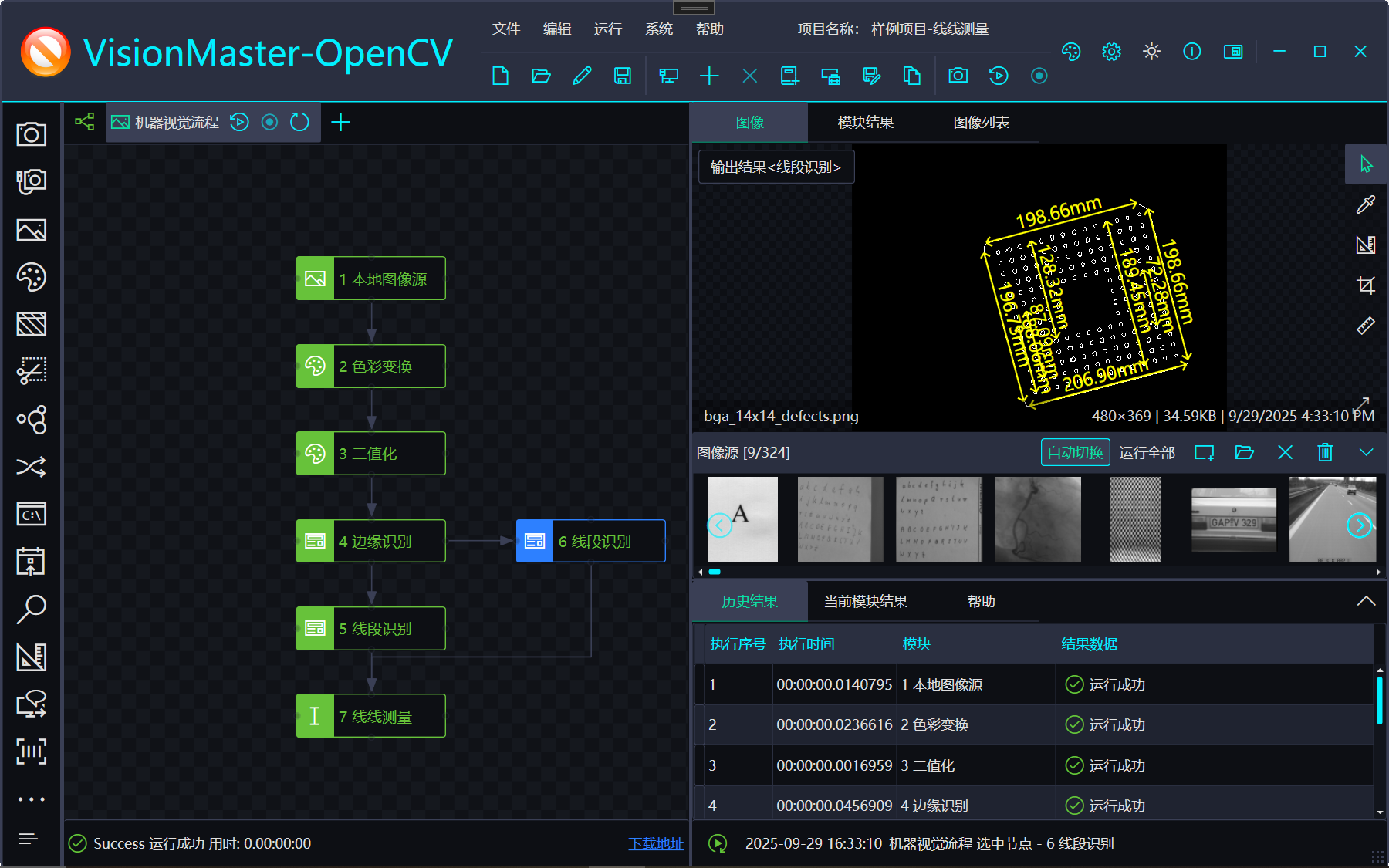Select the barcode scan tool in sidebar
This screenshot has width=1389, height=868.
click(32, 751)
